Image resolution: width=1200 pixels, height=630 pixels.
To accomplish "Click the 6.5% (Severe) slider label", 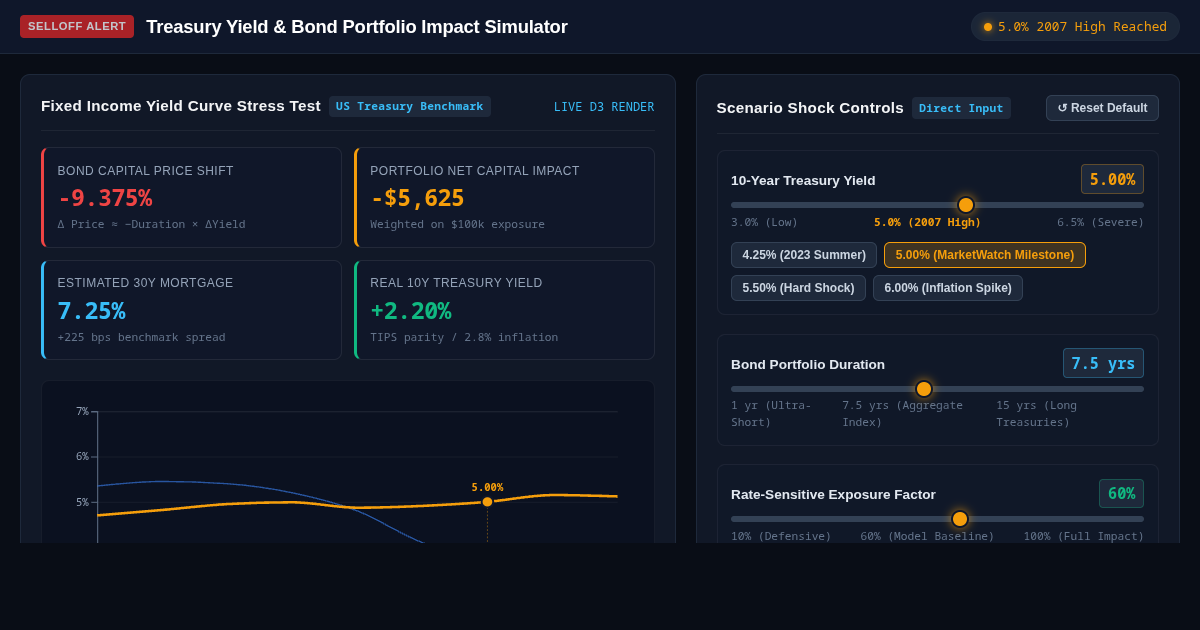I will point(1100,222).
